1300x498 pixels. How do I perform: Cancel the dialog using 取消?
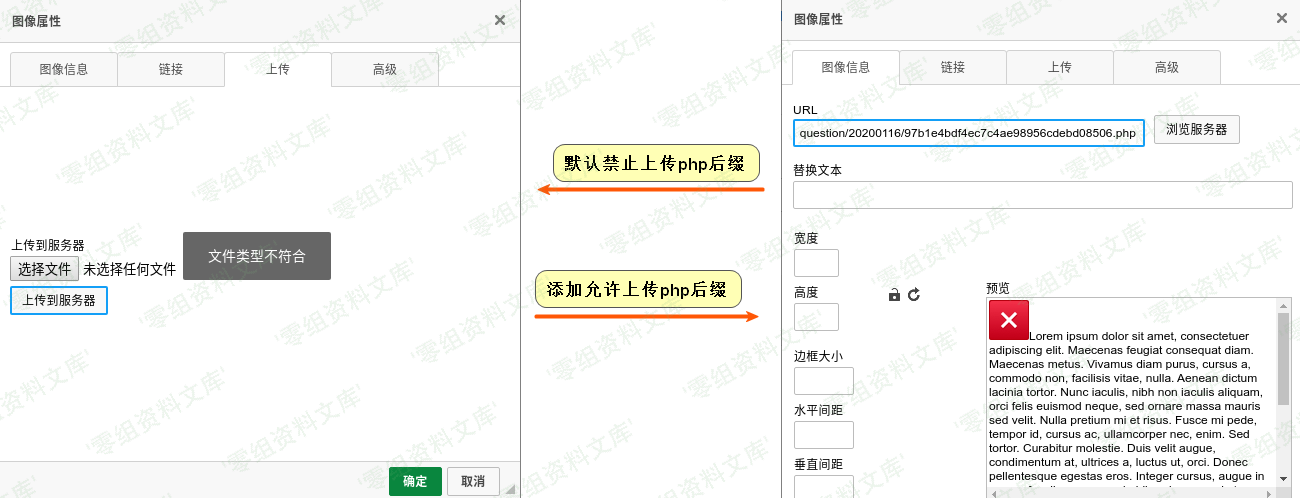473,481
